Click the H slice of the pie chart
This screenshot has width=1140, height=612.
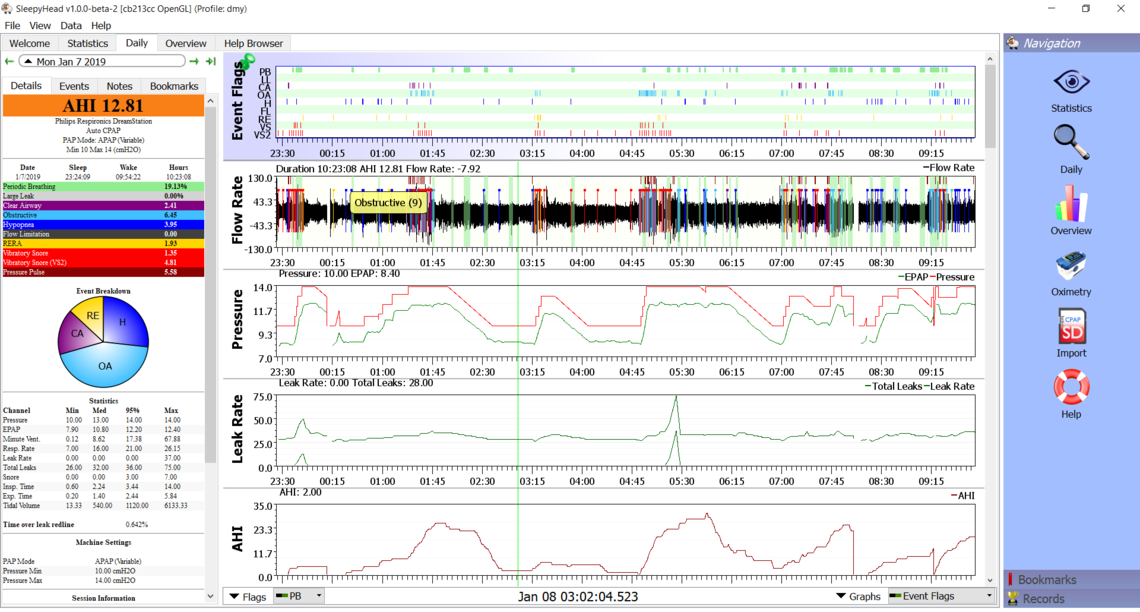tap(124, 321)
